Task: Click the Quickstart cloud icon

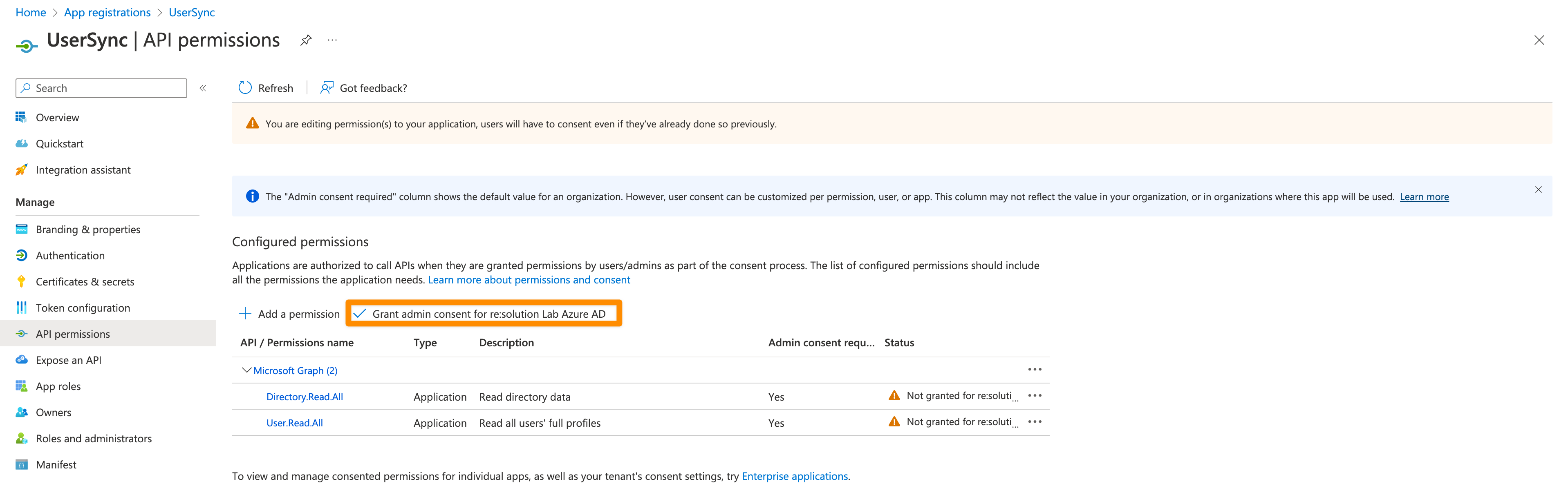Action: (21, 143)
